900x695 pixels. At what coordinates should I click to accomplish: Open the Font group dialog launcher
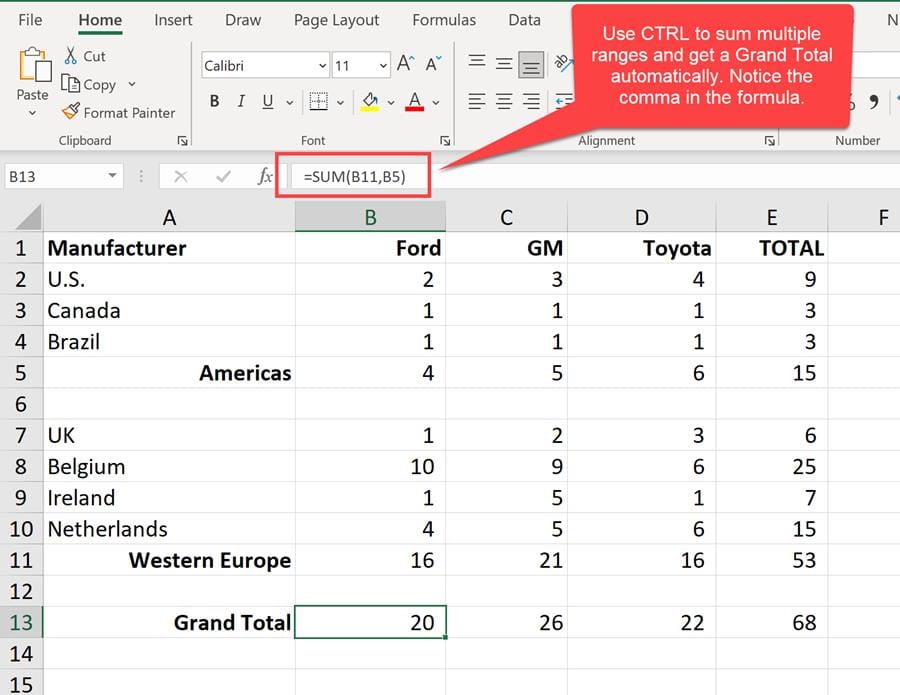coord(444,141)
